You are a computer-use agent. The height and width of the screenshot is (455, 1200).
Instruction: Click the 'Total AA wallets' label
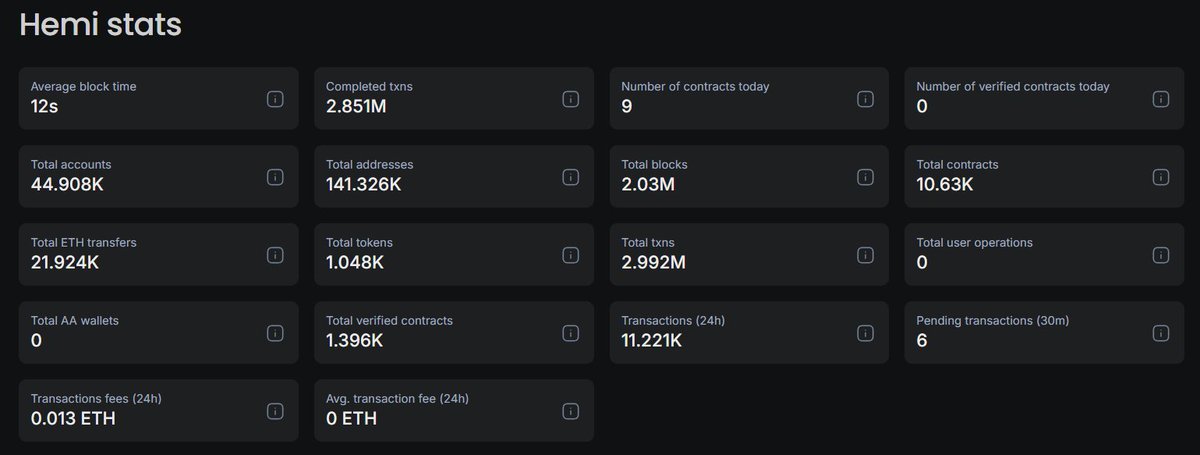coord(75,321)
